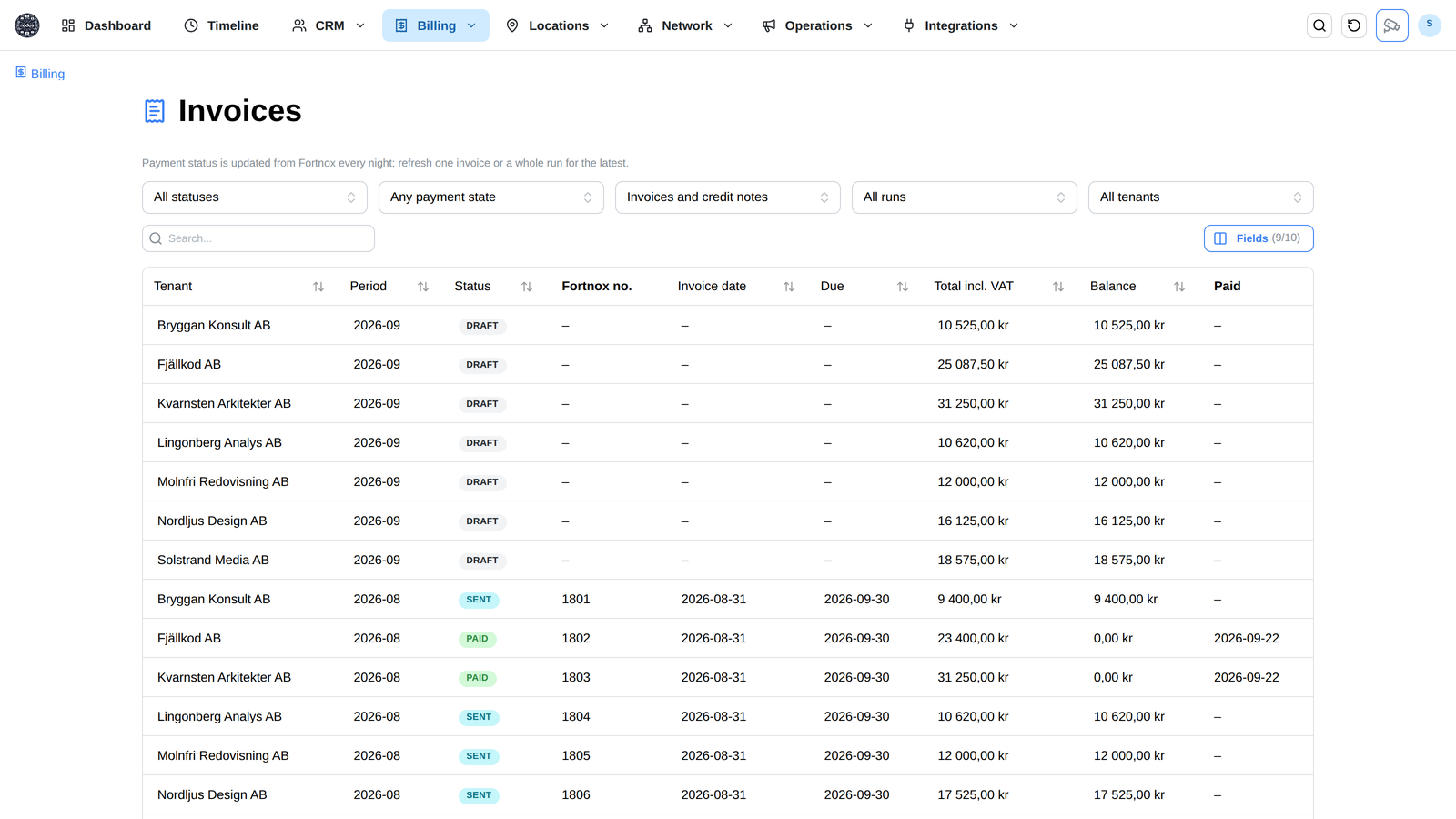Open the All tenants filter dropdown

click(1201, 197)
